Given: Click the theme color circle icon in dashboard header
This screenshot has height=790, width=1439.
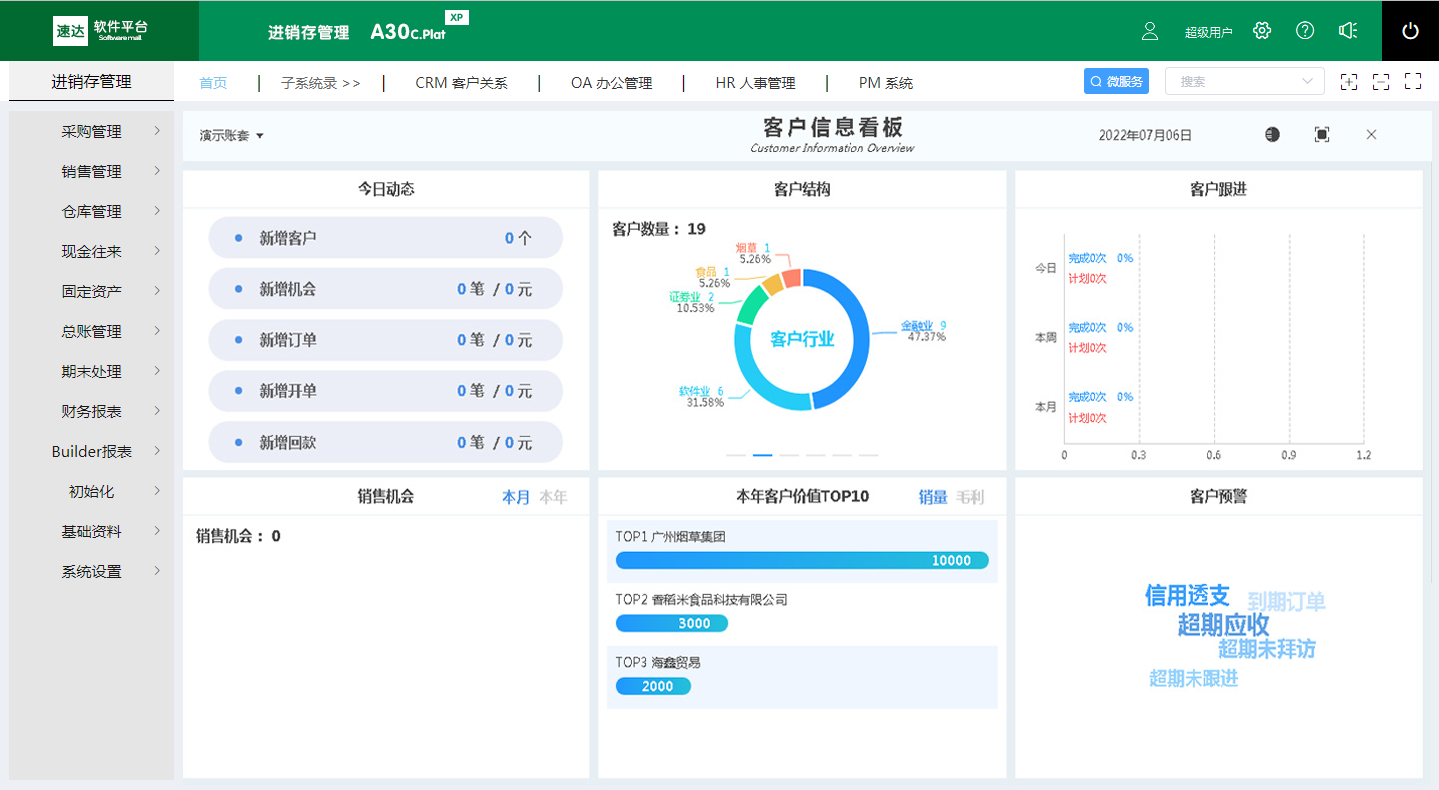Looking at the screenshot, I should [1271, 133].
